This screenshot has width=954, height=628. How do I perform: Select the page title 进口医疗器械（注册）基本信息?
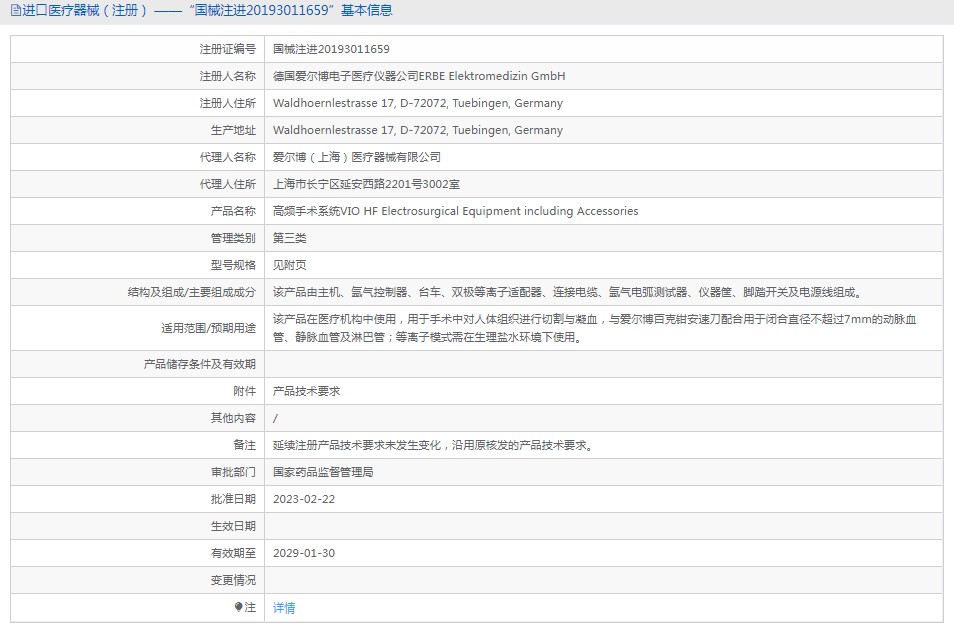pos(207,10)
